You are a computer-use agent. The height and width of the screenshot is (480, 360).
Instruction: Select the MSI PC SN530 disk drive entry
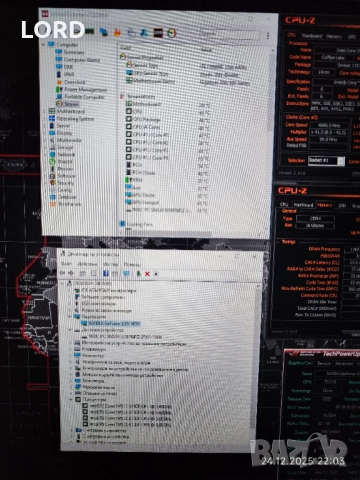[125, 336]
